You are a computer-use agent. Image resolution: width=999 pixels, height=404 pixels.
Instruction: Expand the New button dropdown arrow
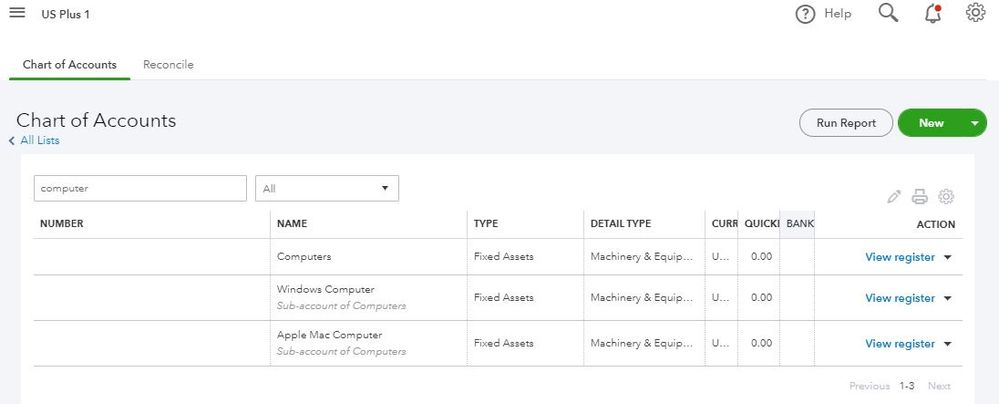(976, 123)
